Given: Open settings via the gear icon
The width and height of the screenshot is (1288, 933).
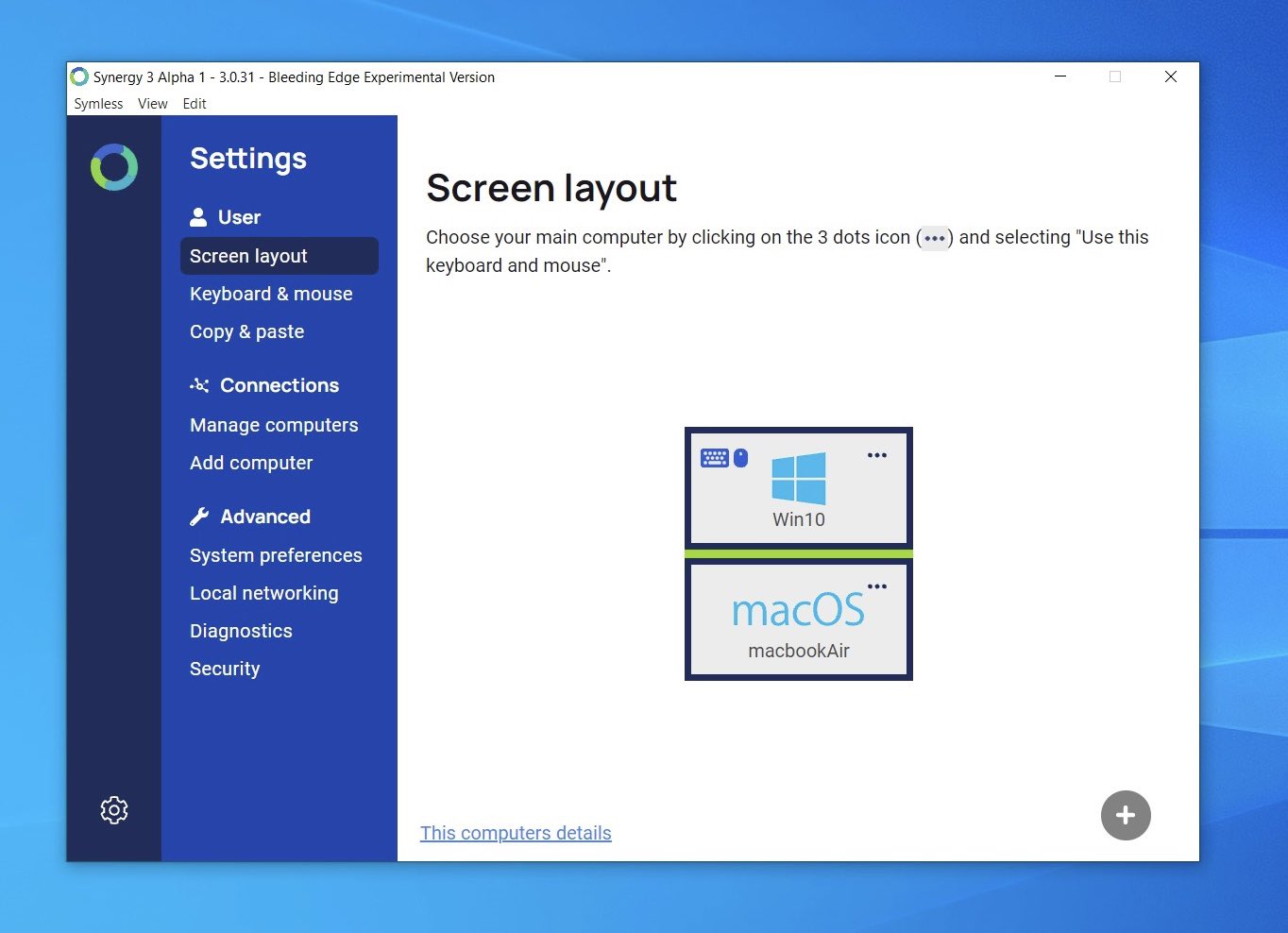Looking at the screenshot, I should click(114, 810).
